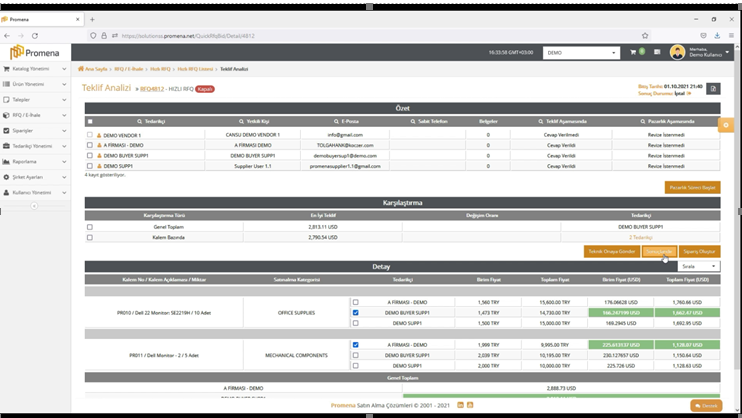Expand Raporlama chevron
Screen dimensions: 742x418
[64, 161]
